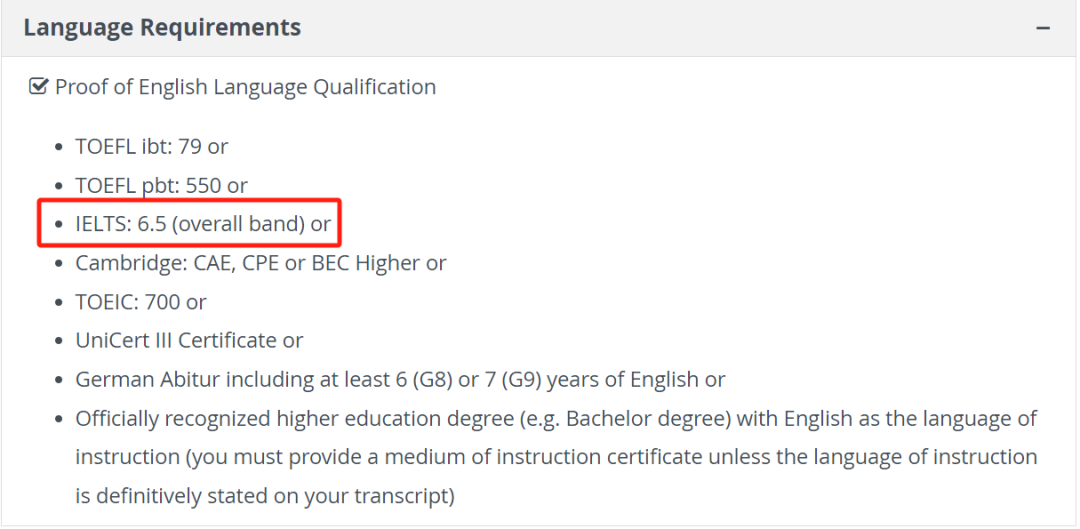This screenshot has height=529, width=1080.
Task: Click the Officially recognized higher education degree line
Action: [x=556, y=418]
